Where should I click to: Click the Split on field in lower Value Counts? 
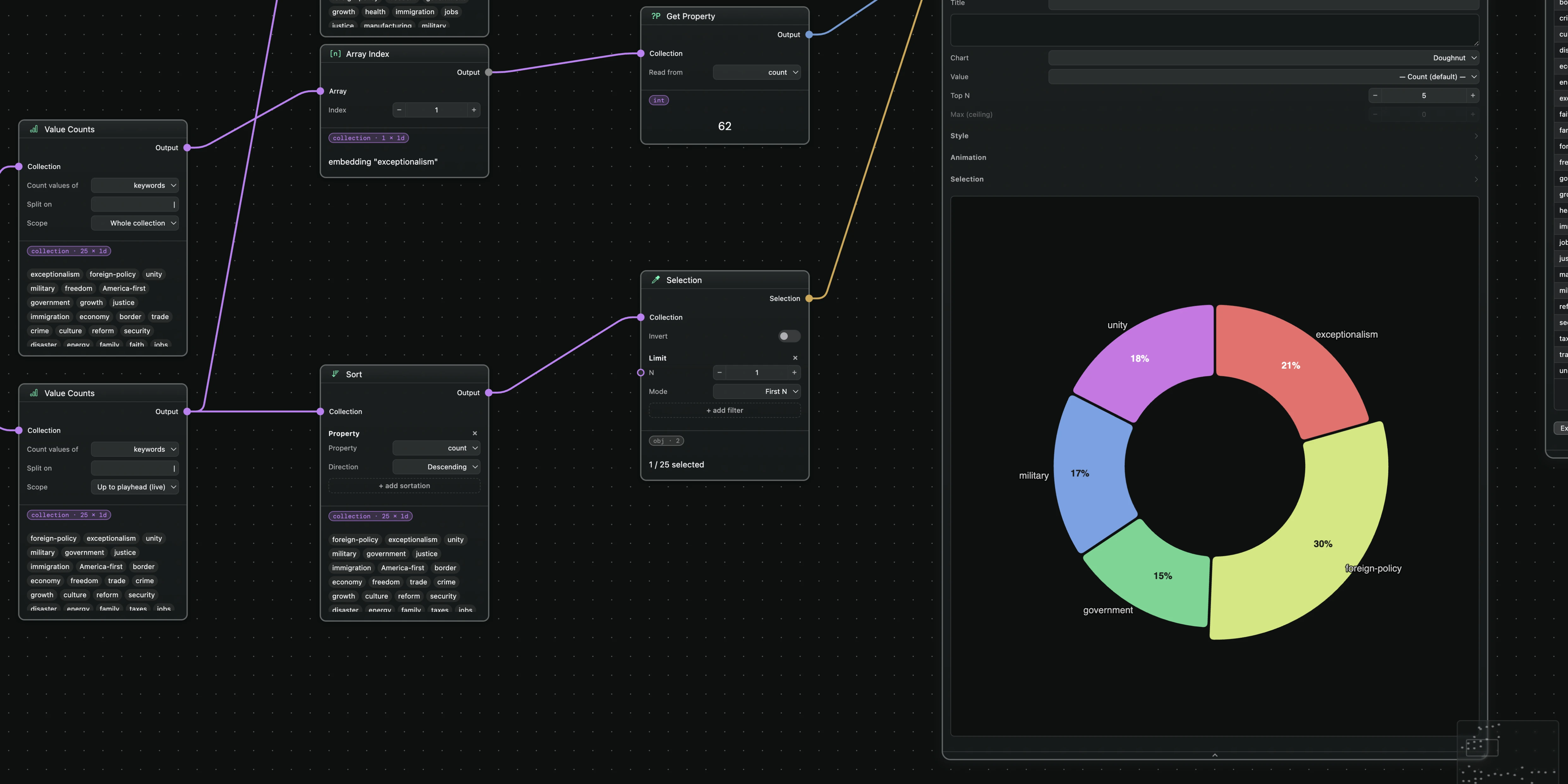[x=135, y=468]
